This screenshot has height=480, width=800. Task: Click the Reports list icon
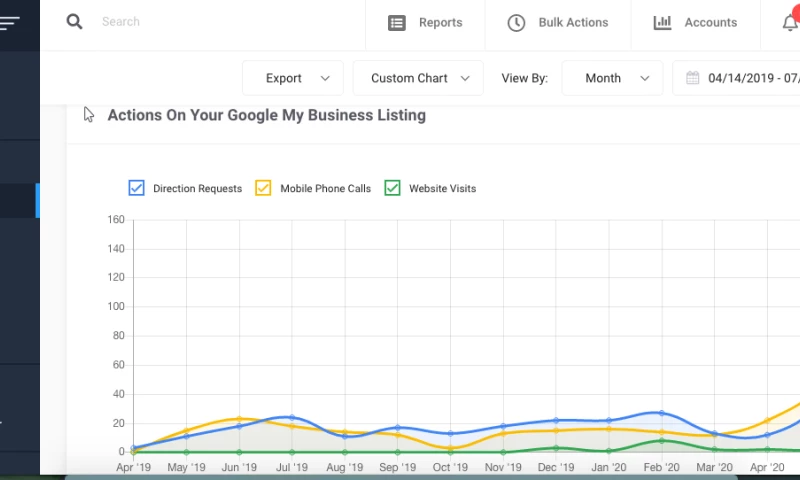click(x=397, y=23)
